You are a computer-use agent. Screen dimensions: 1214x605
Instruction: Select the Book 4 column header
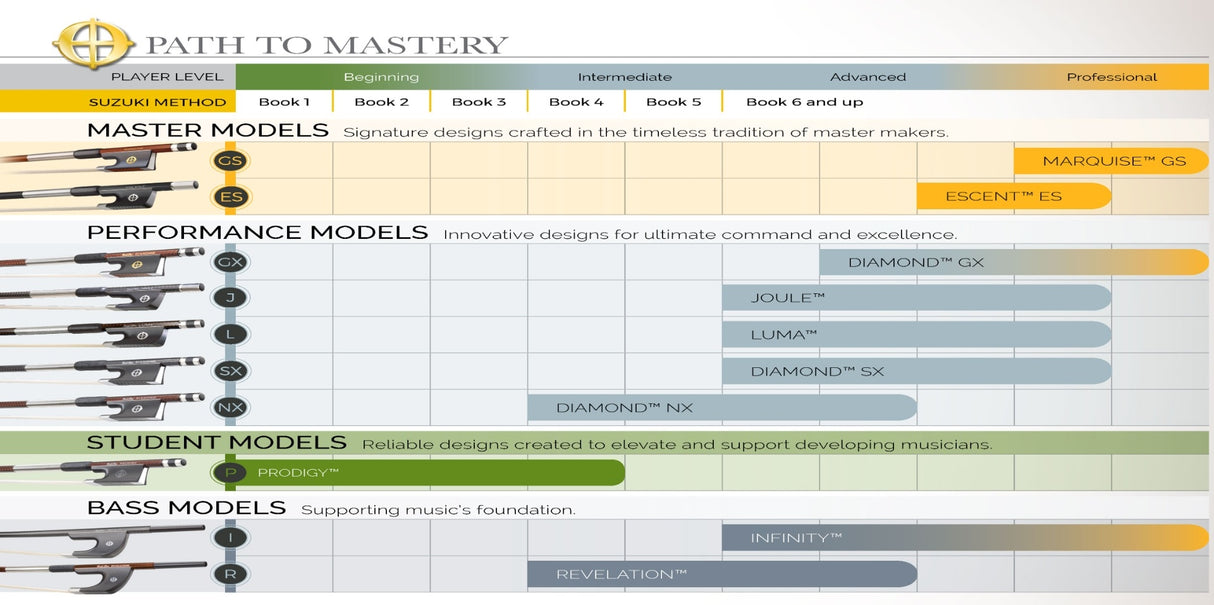[x=576, y=102]
